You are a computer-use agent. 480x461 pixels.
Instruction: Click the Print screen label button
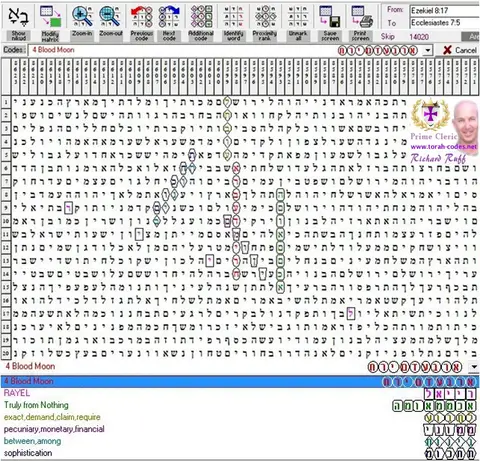click(361, 36)
